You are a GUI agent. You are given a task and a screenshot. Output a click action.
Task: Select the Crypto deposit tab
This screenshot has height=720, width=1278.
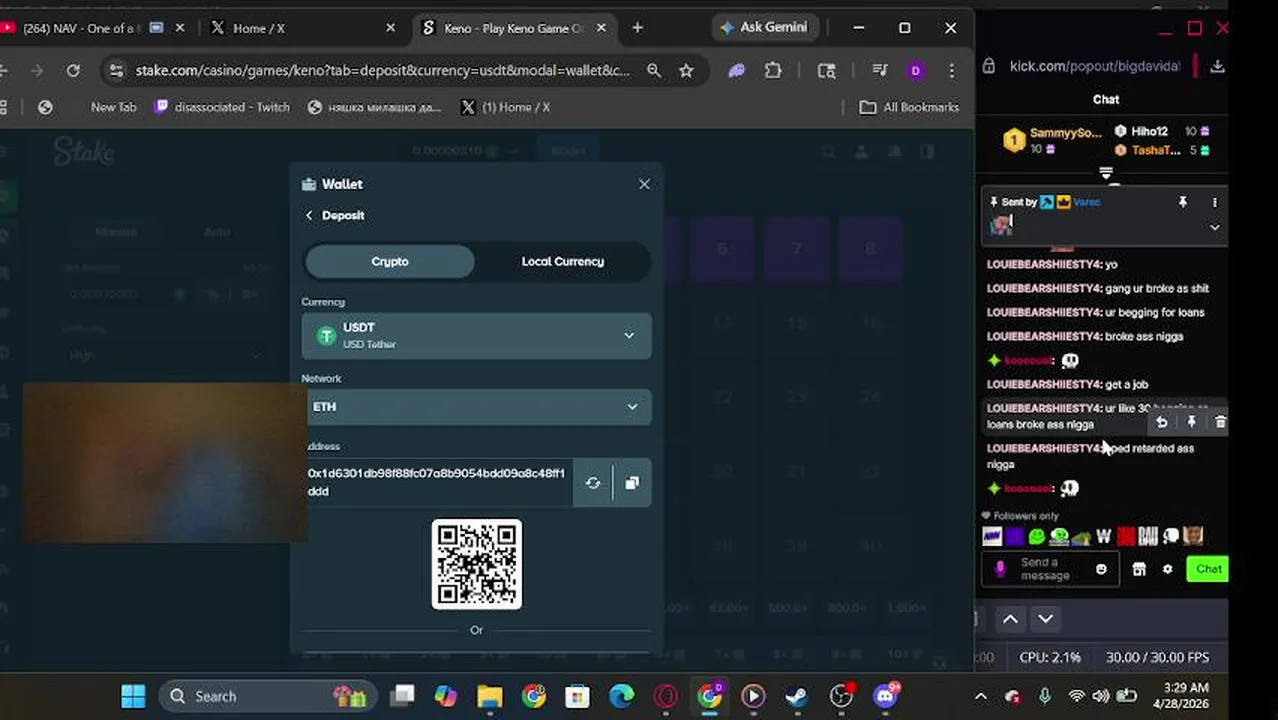tap(390, 261)
